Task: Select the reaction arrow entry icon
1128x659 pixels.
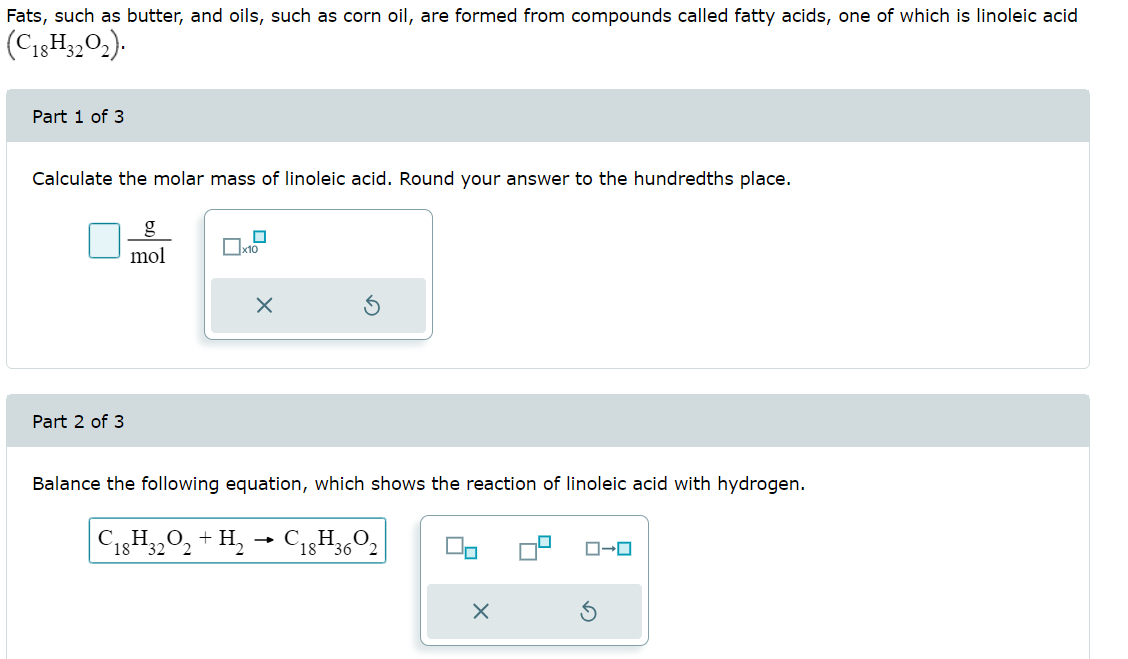Action: coord(608,548)
